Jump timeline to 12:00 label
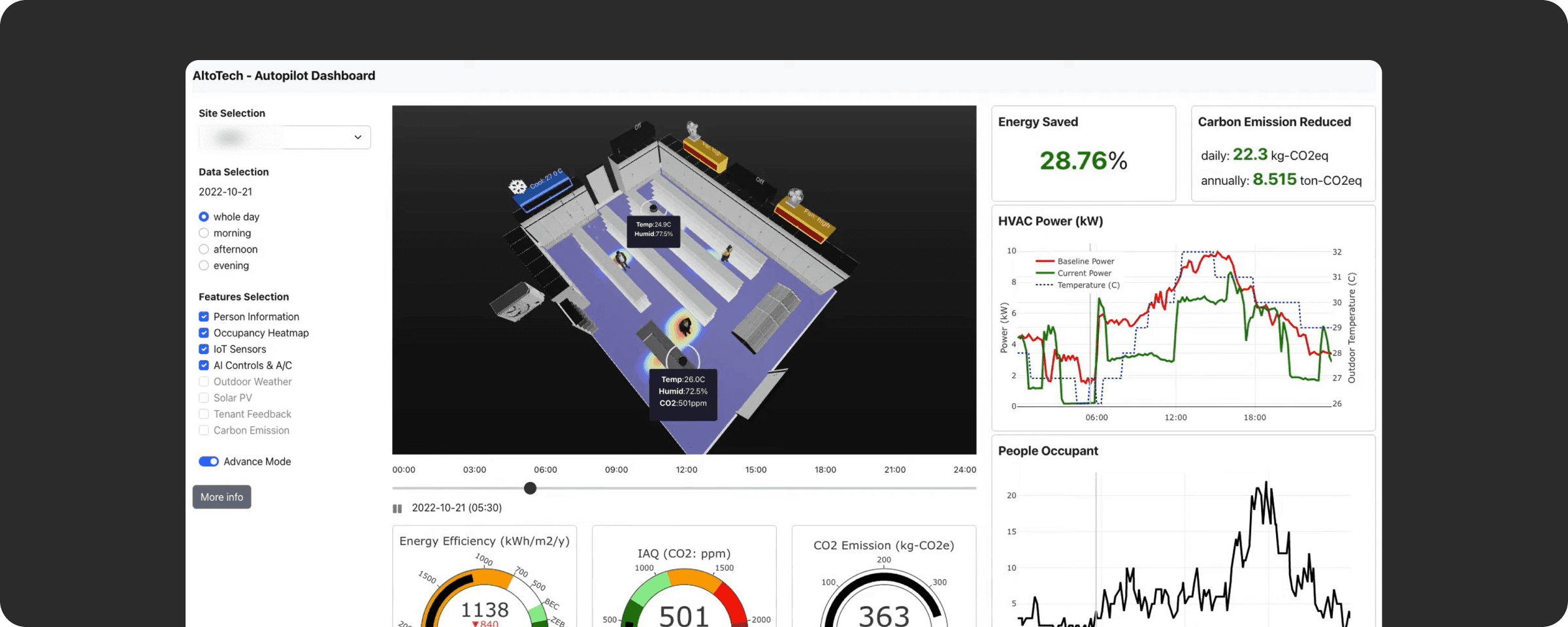This screenshot has height=627, width=1568. (686, 470)
